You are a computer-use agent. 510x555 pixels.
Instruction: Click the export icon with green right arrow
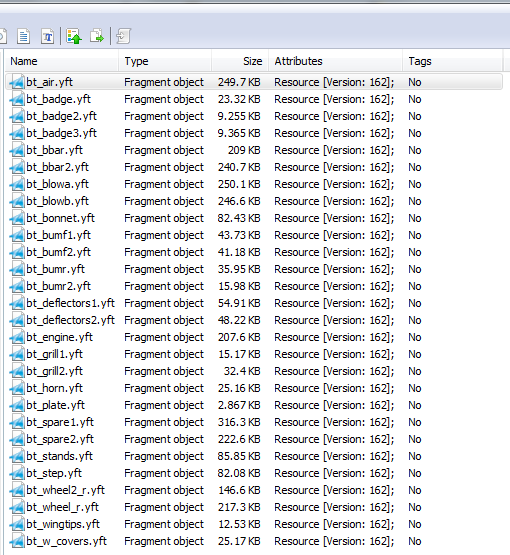click(97, 36)
